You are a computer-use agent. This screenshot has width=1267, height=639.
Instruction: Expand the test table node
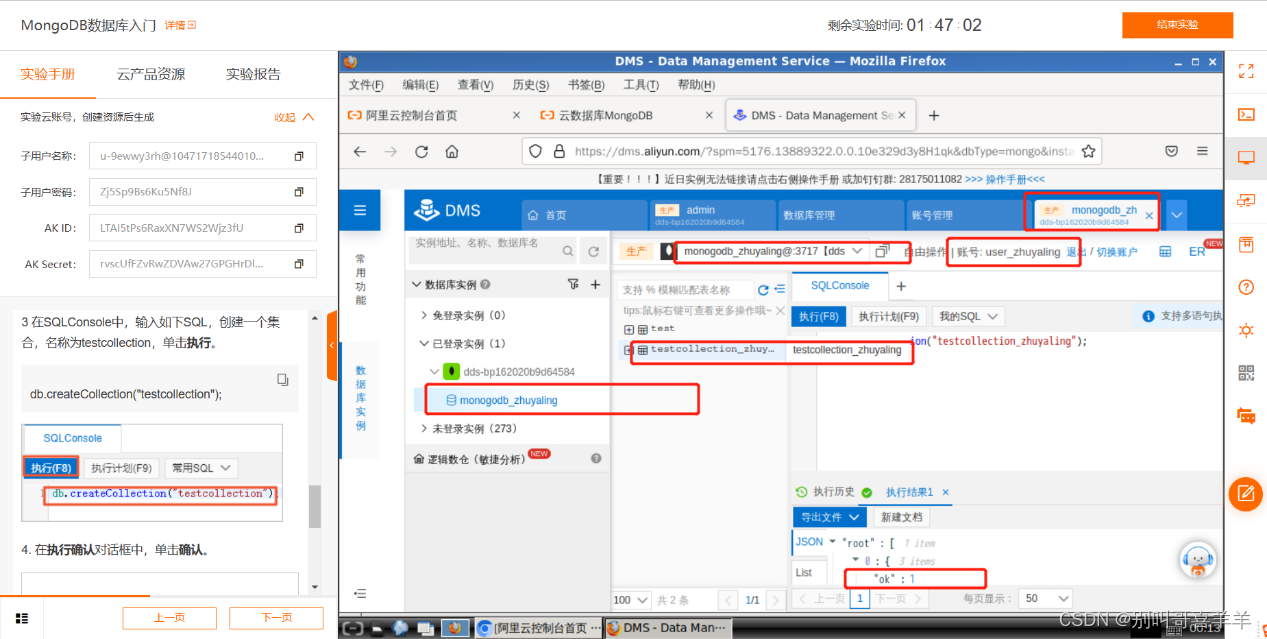tap(628, 329)
